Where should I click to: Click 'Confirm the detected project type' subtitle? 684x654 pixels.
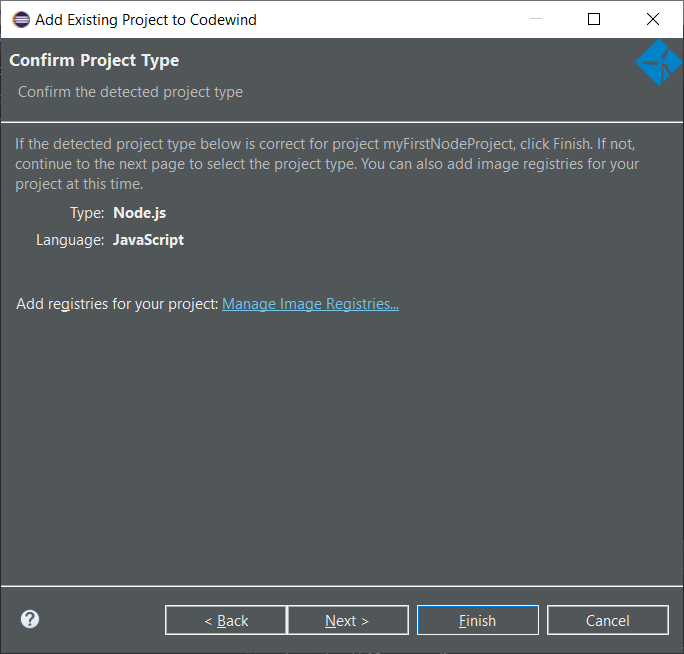point(130,92)
